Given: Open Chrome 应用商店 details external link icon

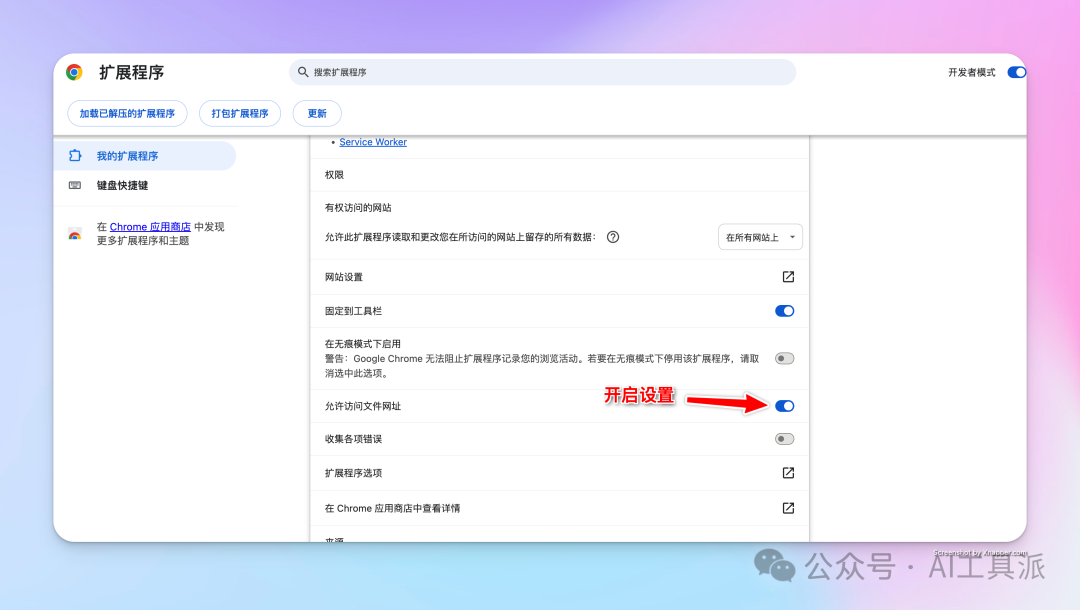Looking at the screenshot, I should [788, 508].
